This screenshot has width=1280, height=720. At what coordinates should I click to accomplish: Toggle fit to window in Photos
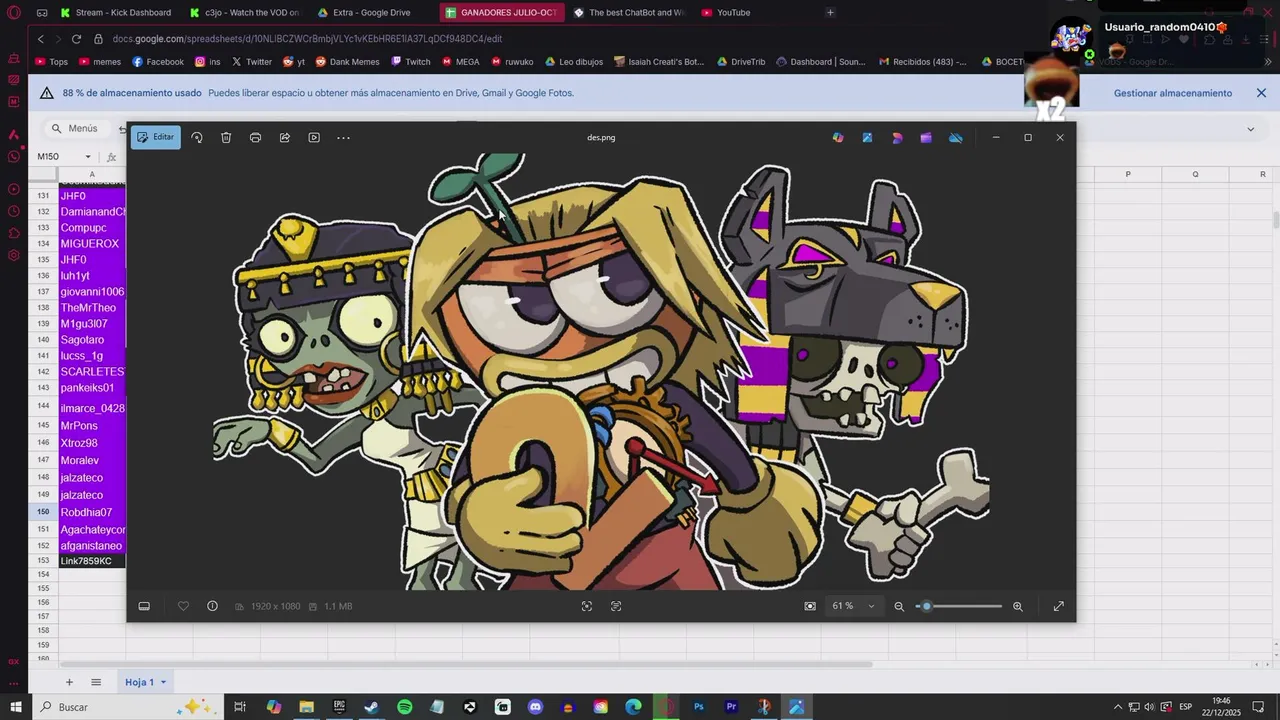tap(810, 606)
